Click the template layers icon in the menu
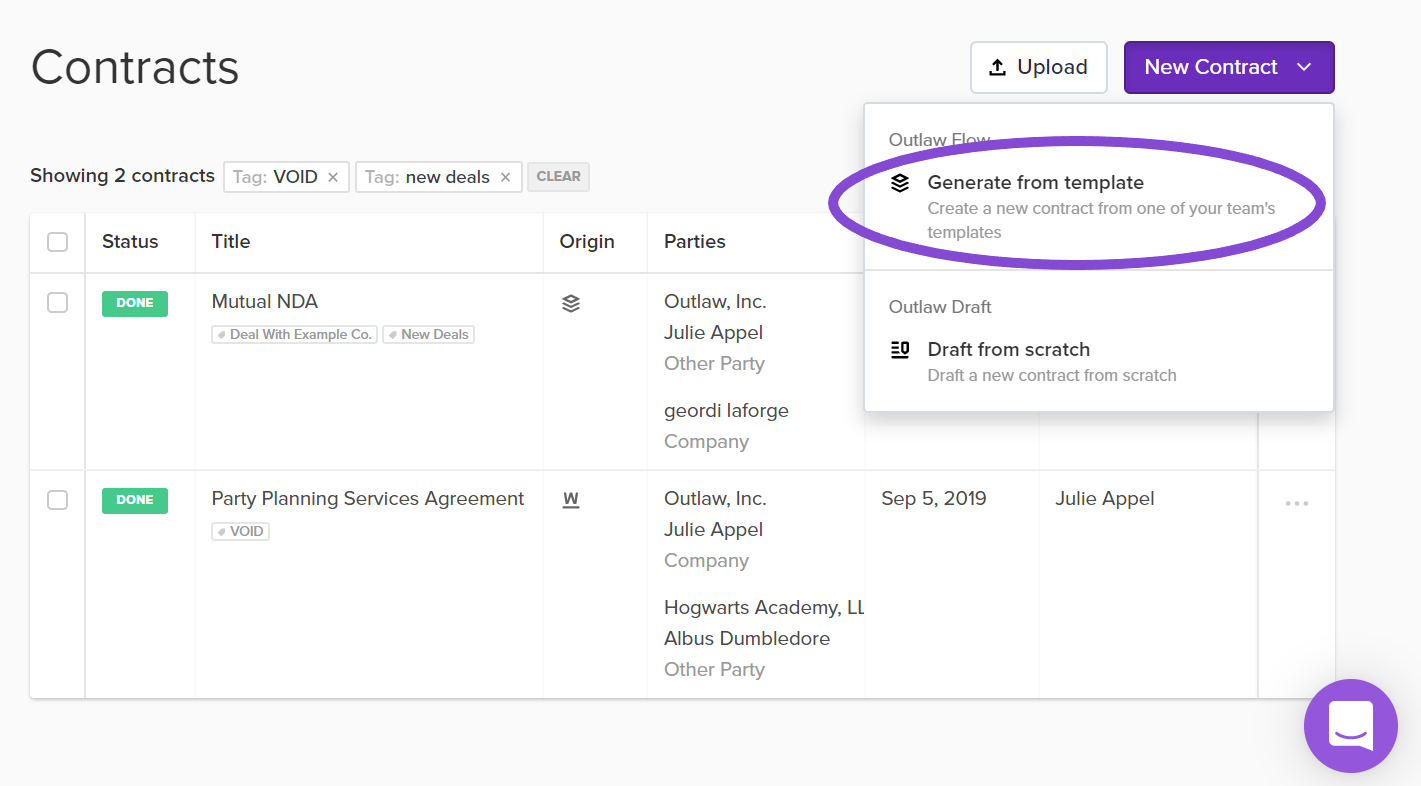1421x786 pixels. coord(900,183)
